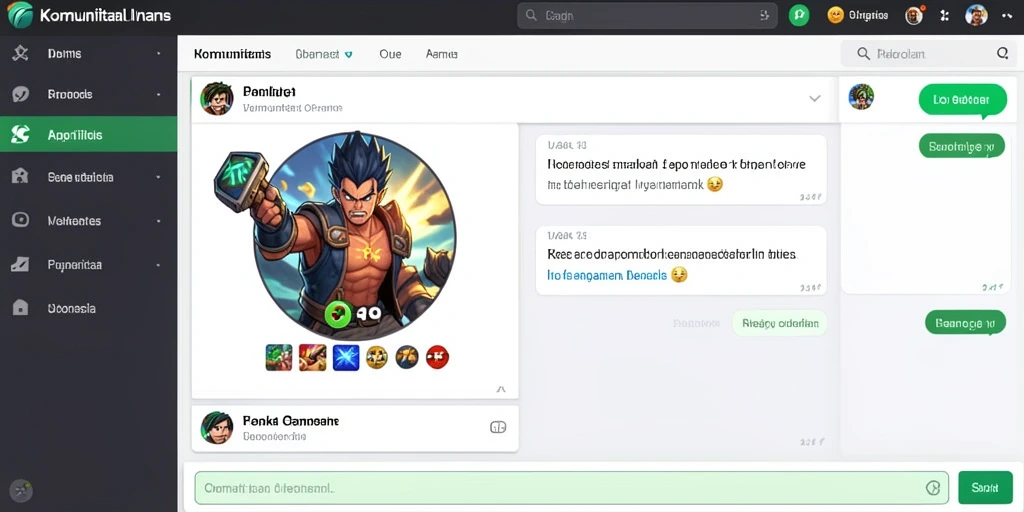Collapse the Pemlrtet post with the chevron
Screen dimensions: 1024x512
coord(814,99)
